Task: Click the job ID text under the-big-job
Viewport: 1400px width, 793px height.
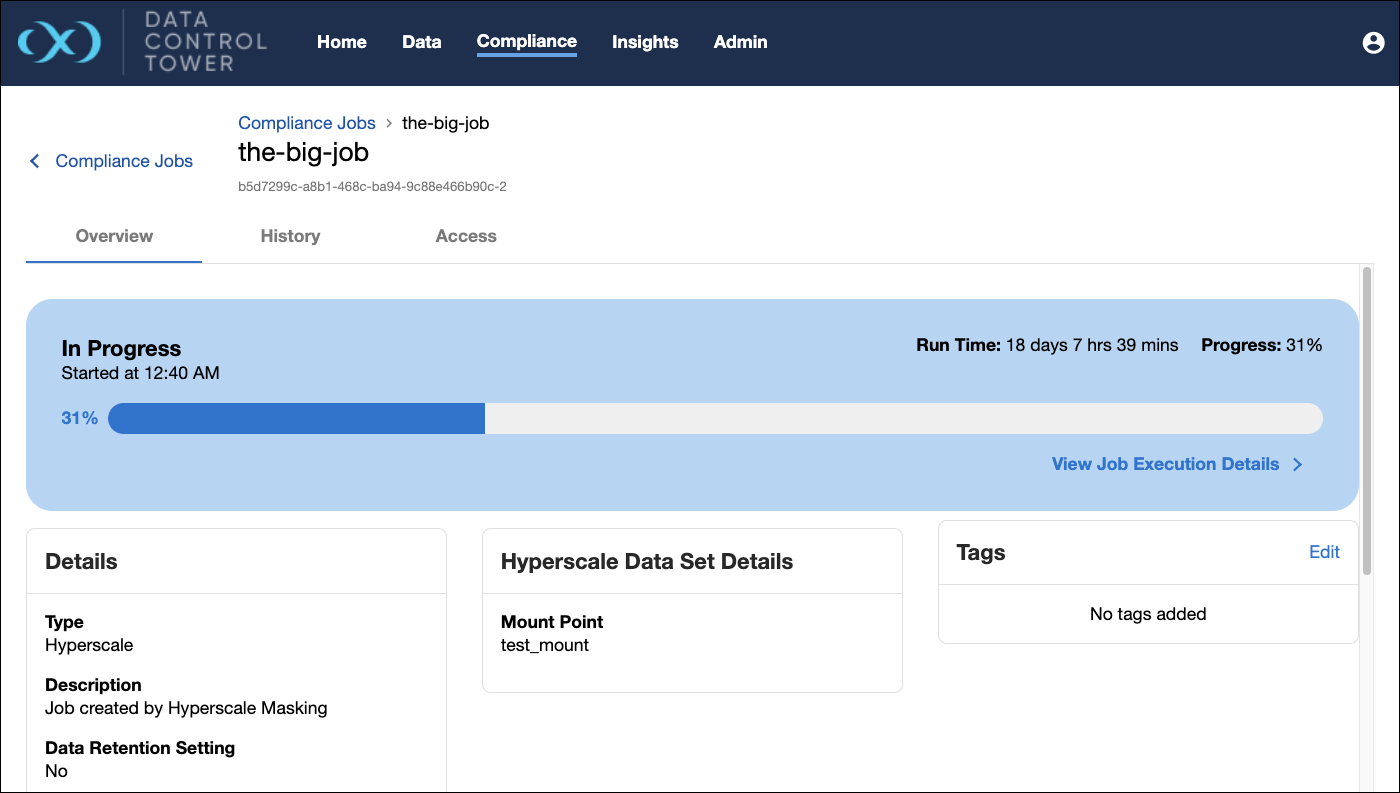Action: click(372, 186)
